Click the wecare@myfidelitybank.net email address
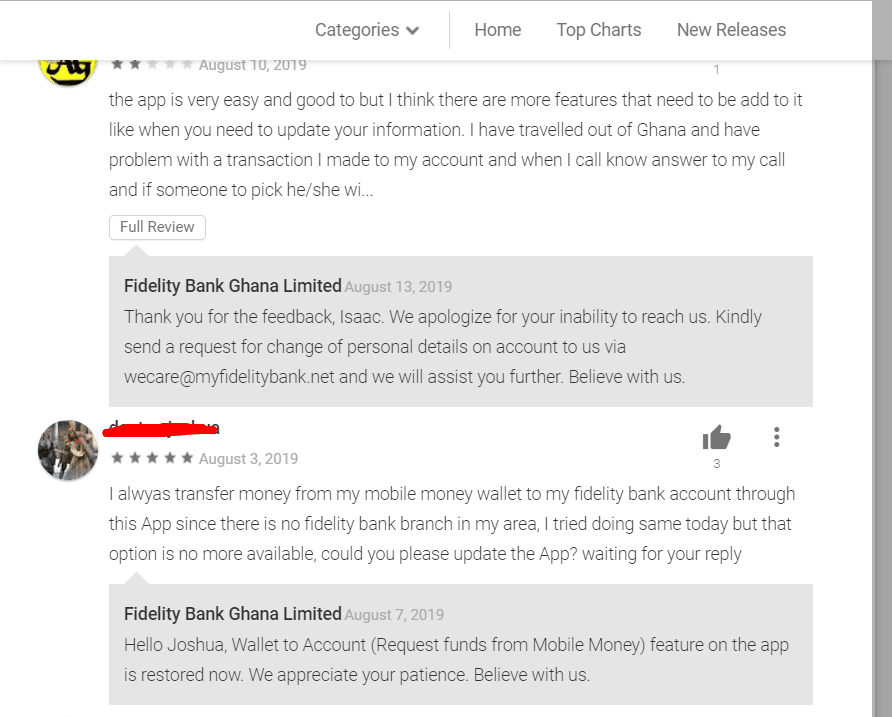The width and height of the screenshot is (892, 717). tap(231, 377)
